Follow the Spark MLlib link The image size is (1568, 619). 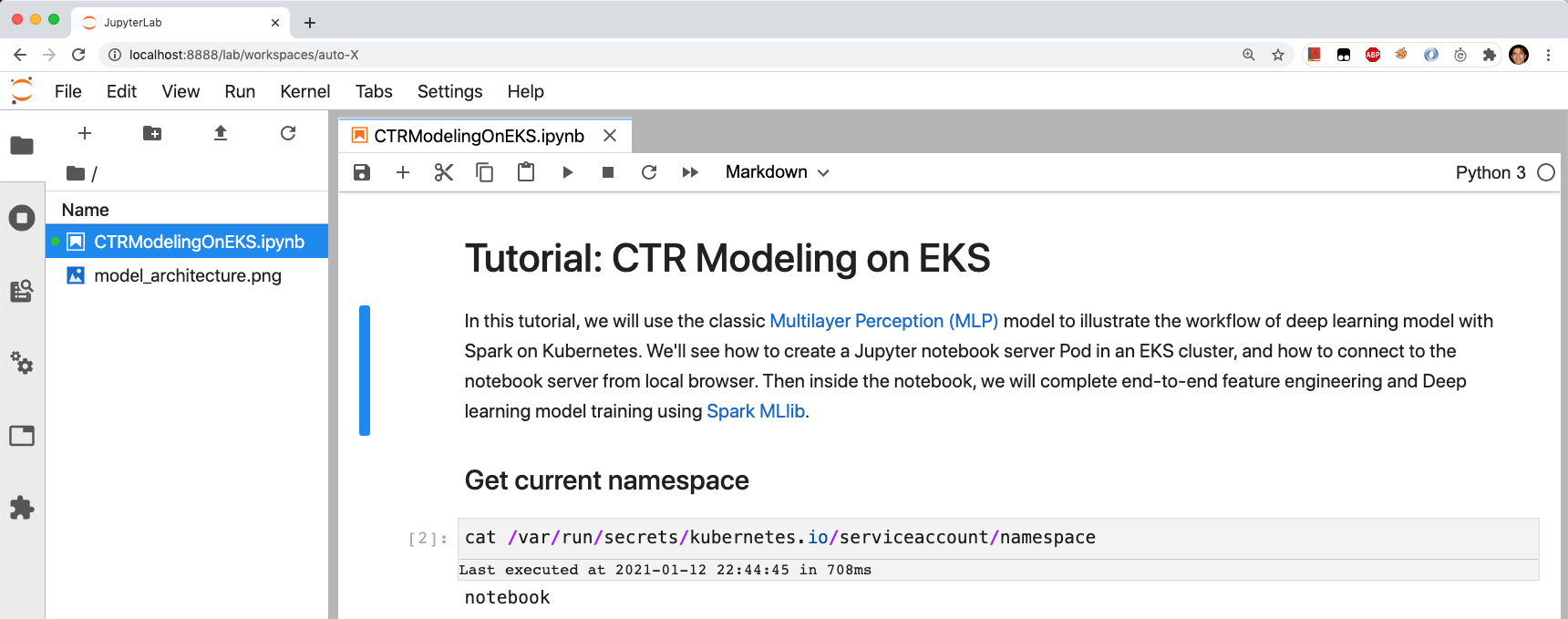755,411
